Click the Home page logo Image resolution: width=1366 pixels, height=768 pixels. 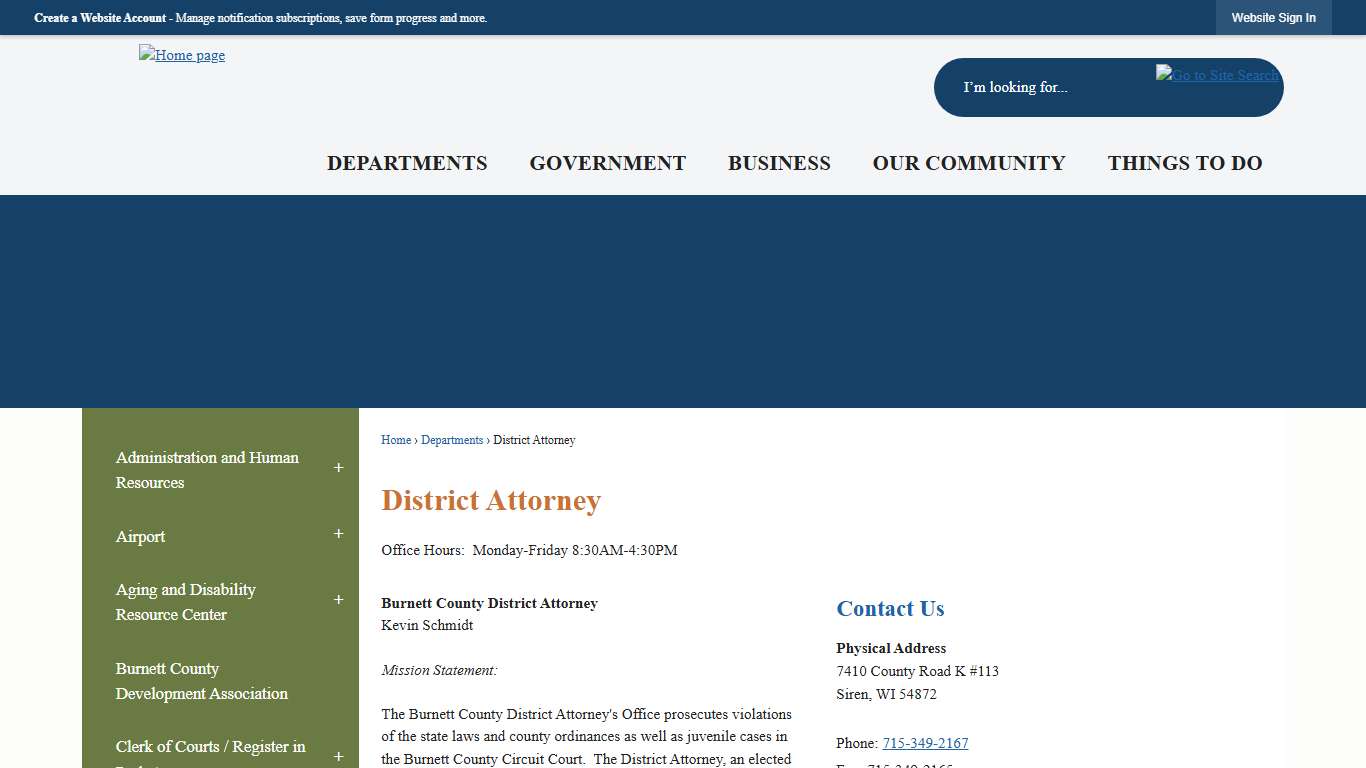[x=181, y=55]
